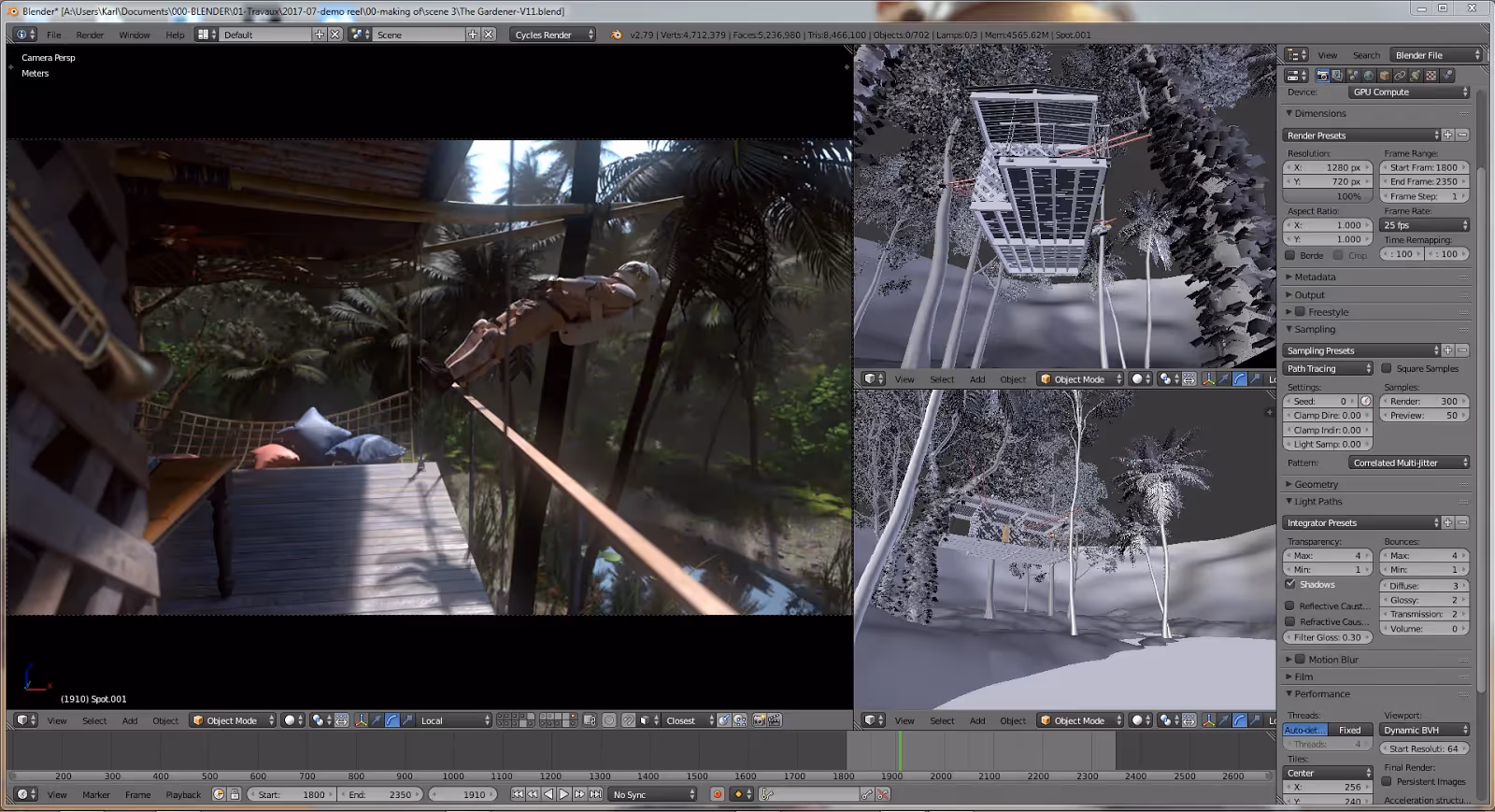The width and height of the screenshot is (1495, 812).
Task: Open the Render Layers properties tab
Action: [x=1337, y=76]
